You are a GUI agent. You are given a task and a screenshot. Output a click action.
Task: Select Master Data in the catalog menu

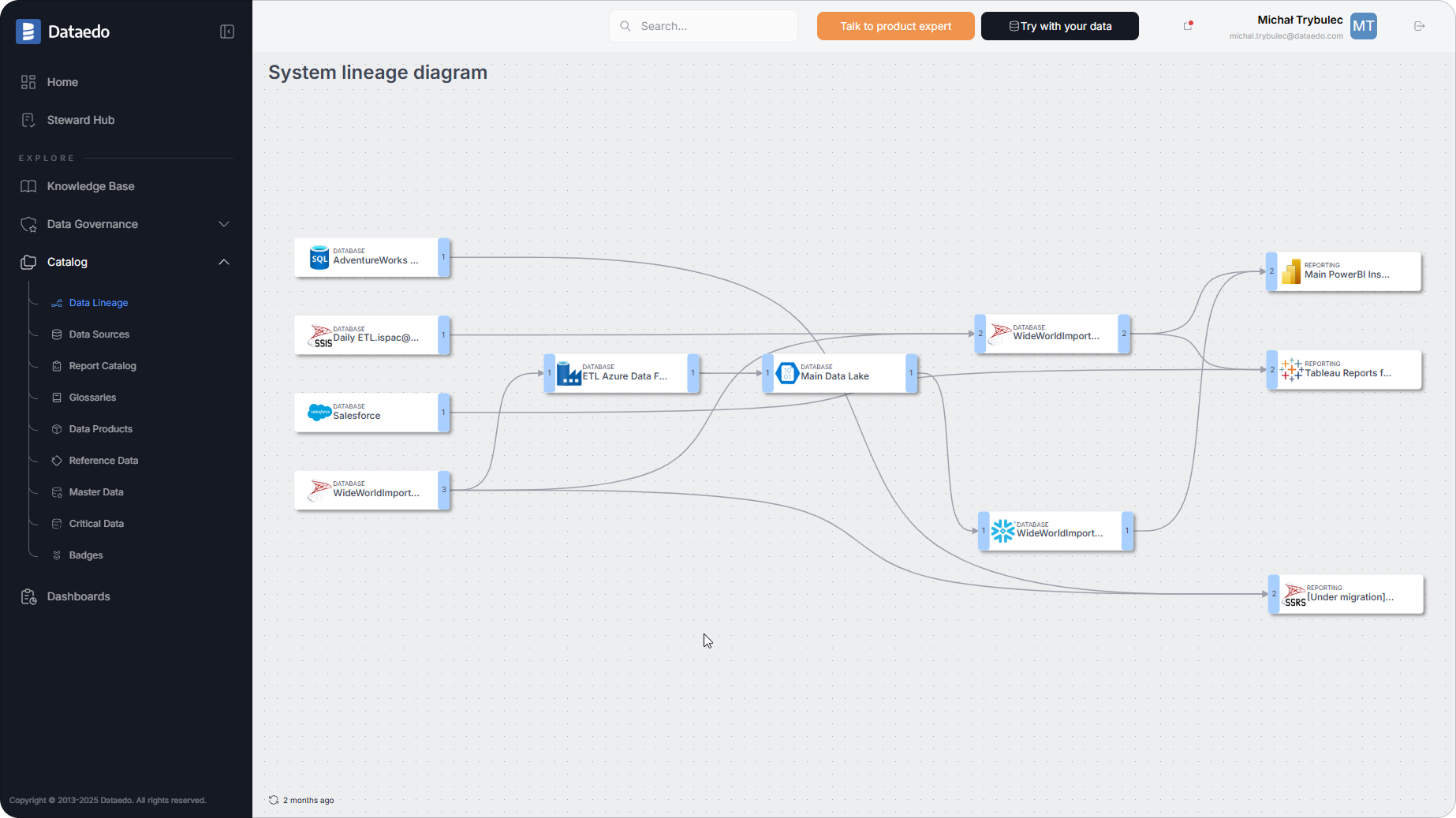tap(96, 491)
